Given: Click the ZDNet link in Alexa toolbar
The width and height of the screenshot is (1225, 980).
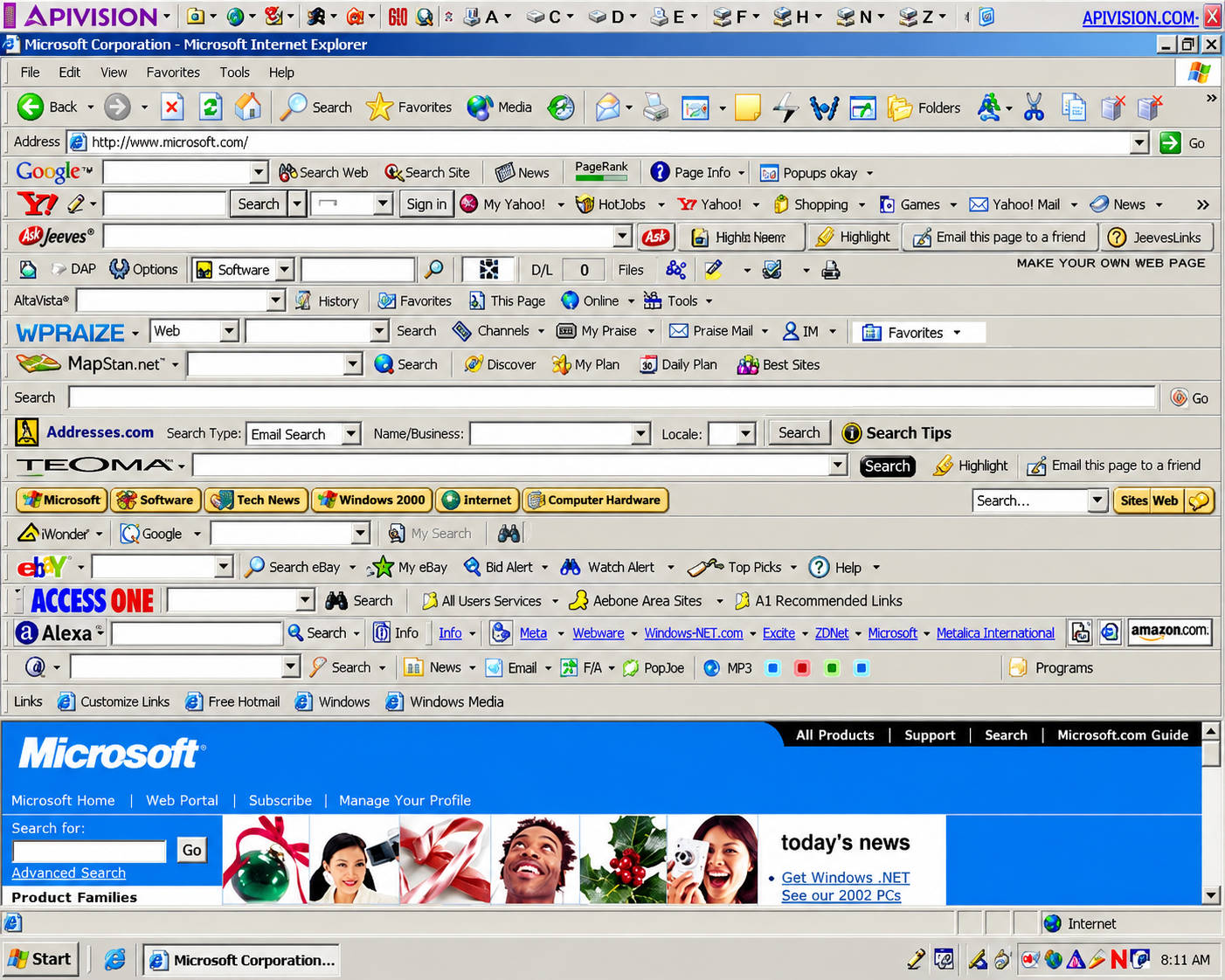Looking at the screenshot, I should click(x=832, y=633).
